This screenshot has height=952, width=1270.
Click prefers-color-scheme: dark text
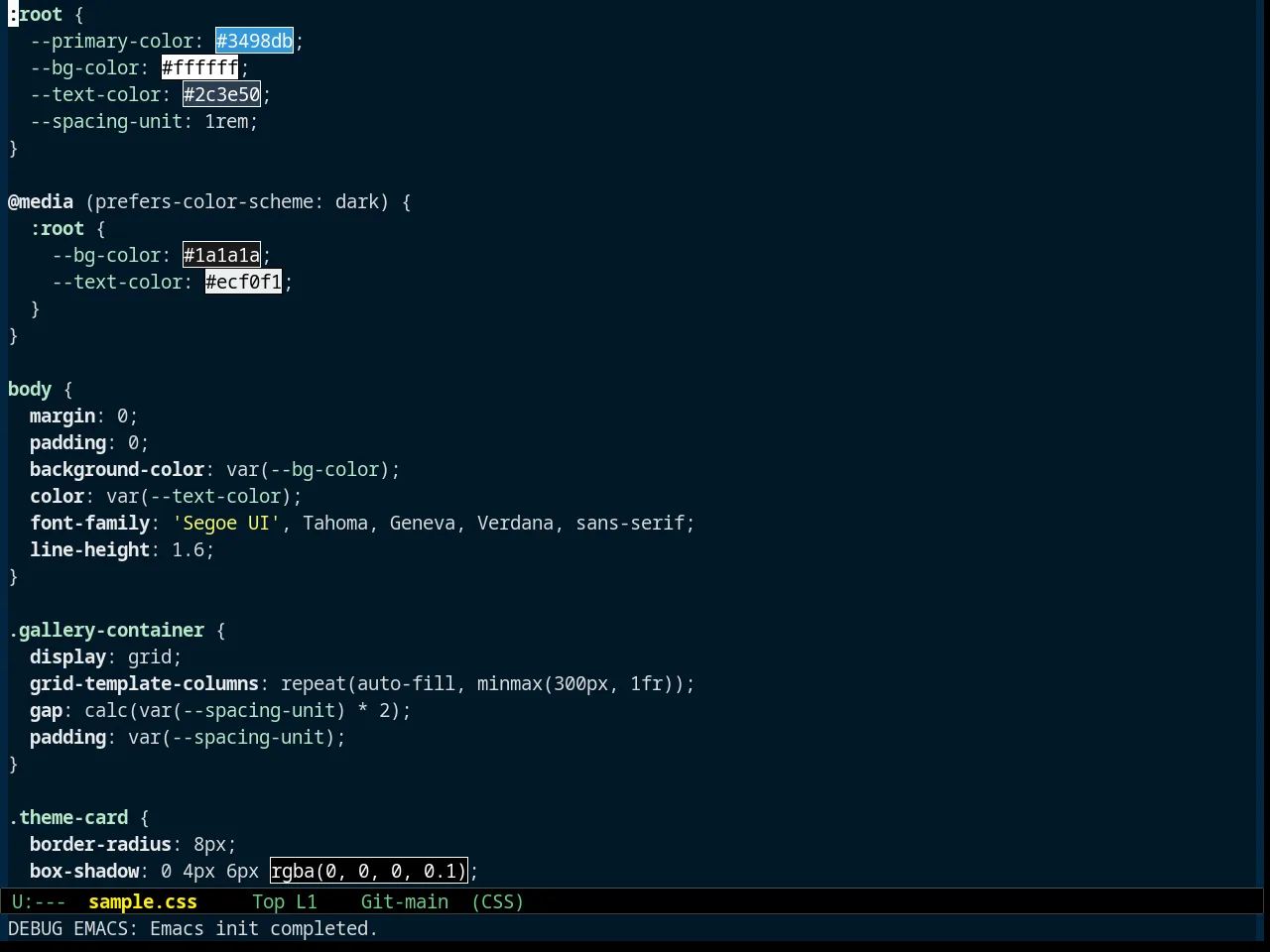(237, 201)
